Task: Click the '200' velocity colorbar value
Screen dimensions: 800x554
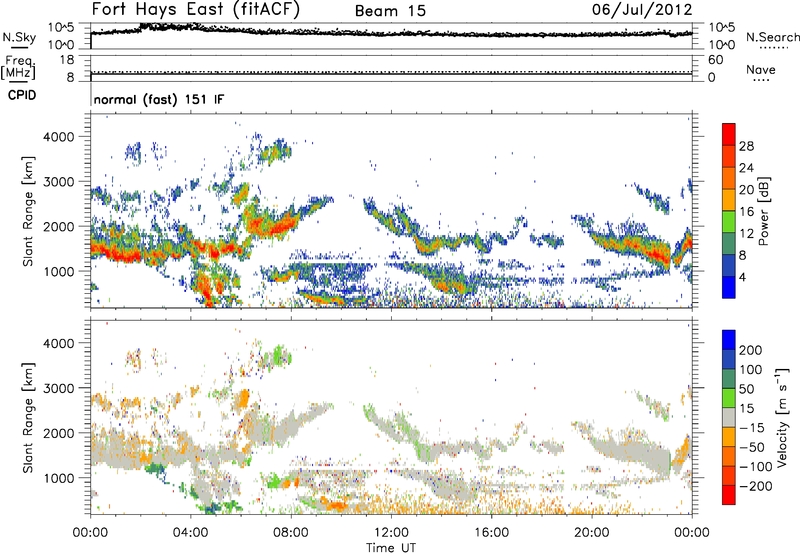Action: pyautogui.click(x=751, y=350)
